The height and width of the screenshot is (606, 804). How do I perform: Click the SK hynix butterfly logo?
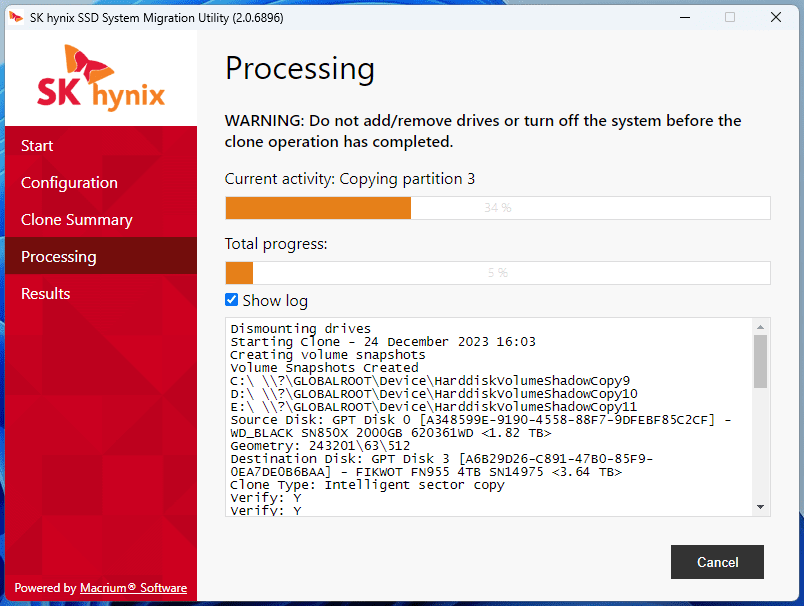(101, 77)
